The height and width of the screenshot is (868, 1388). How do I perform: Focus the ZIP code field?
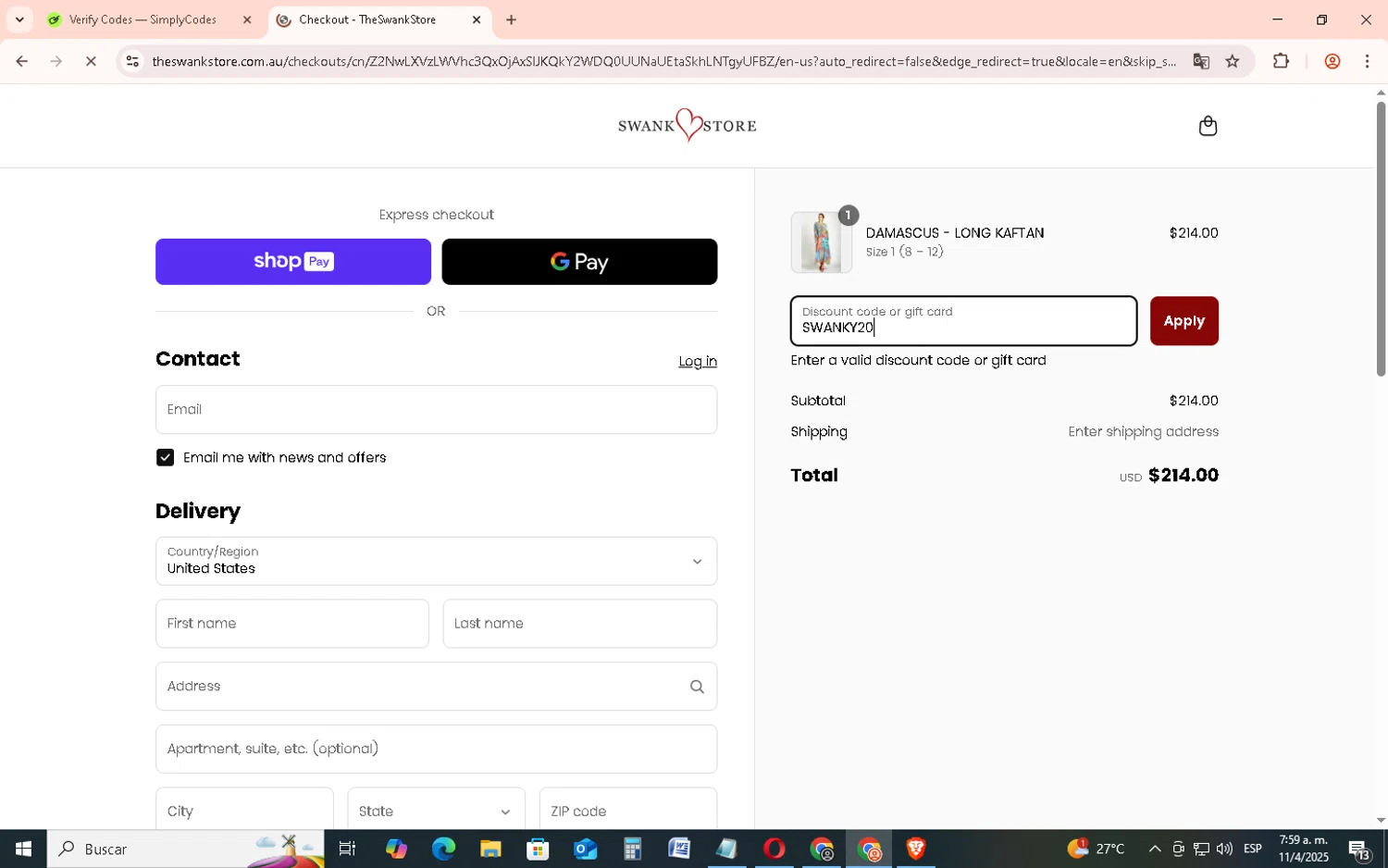[x=627, y=811]
